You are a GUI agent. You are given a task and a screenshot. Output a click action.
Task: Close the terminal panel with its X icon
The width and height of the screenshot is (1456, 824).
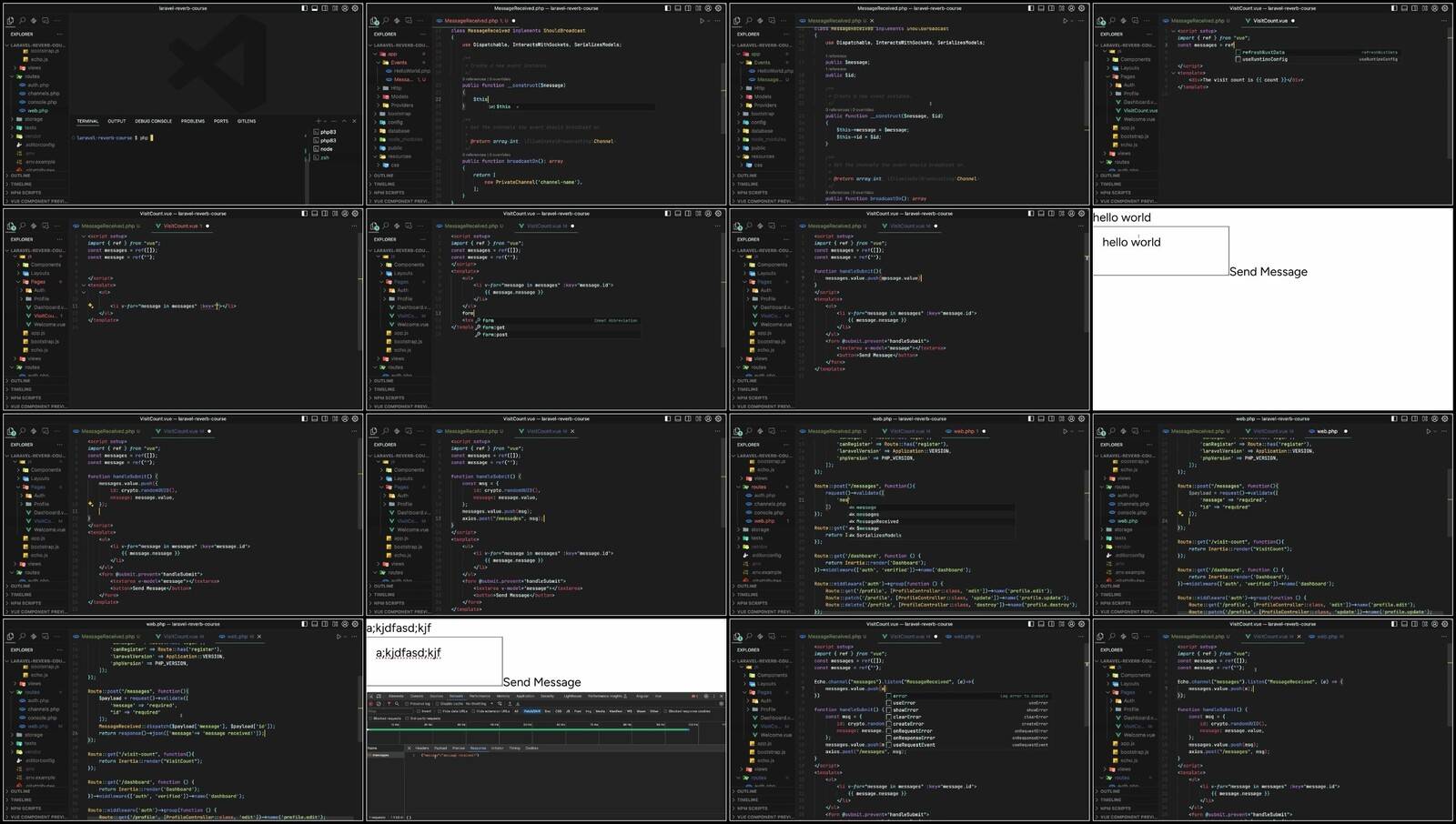354,121
